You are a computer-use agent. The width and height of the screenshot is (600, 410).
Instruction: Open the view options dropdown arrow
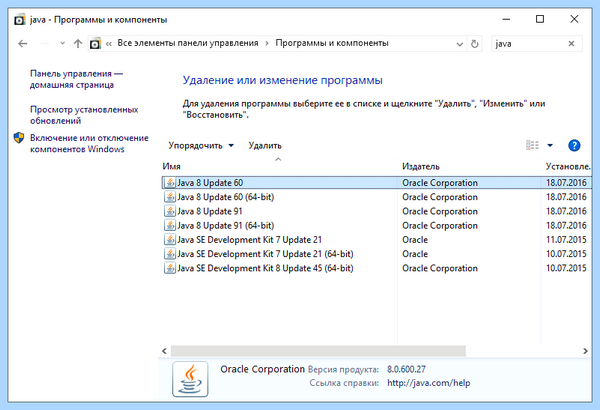coord(550,145)
